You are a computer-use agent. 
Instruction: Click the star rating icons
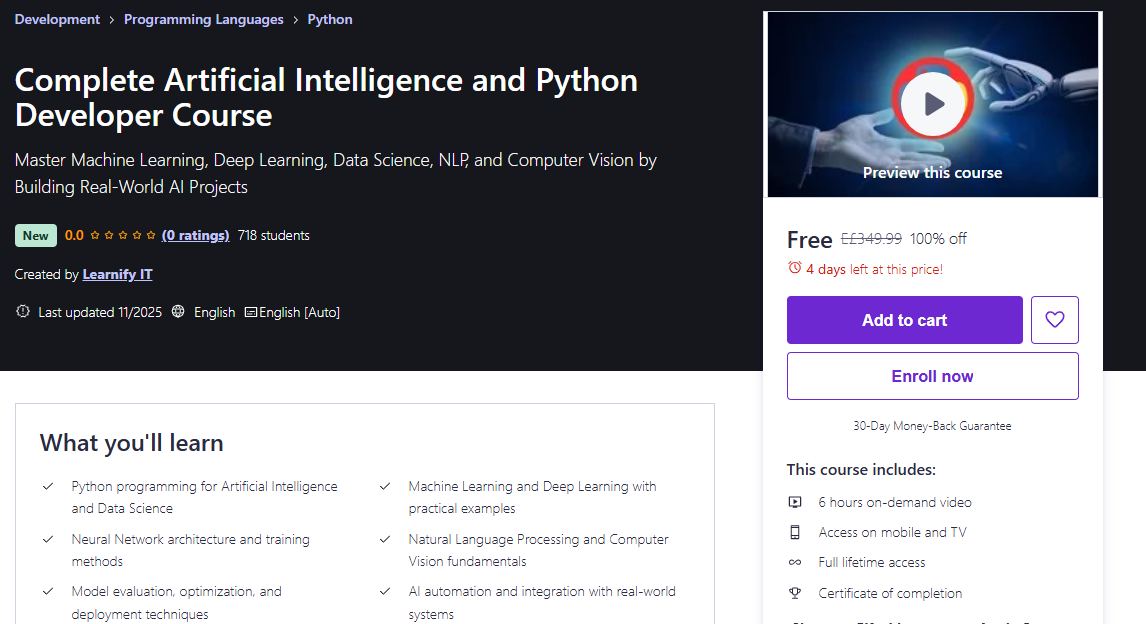coord(123,235)
